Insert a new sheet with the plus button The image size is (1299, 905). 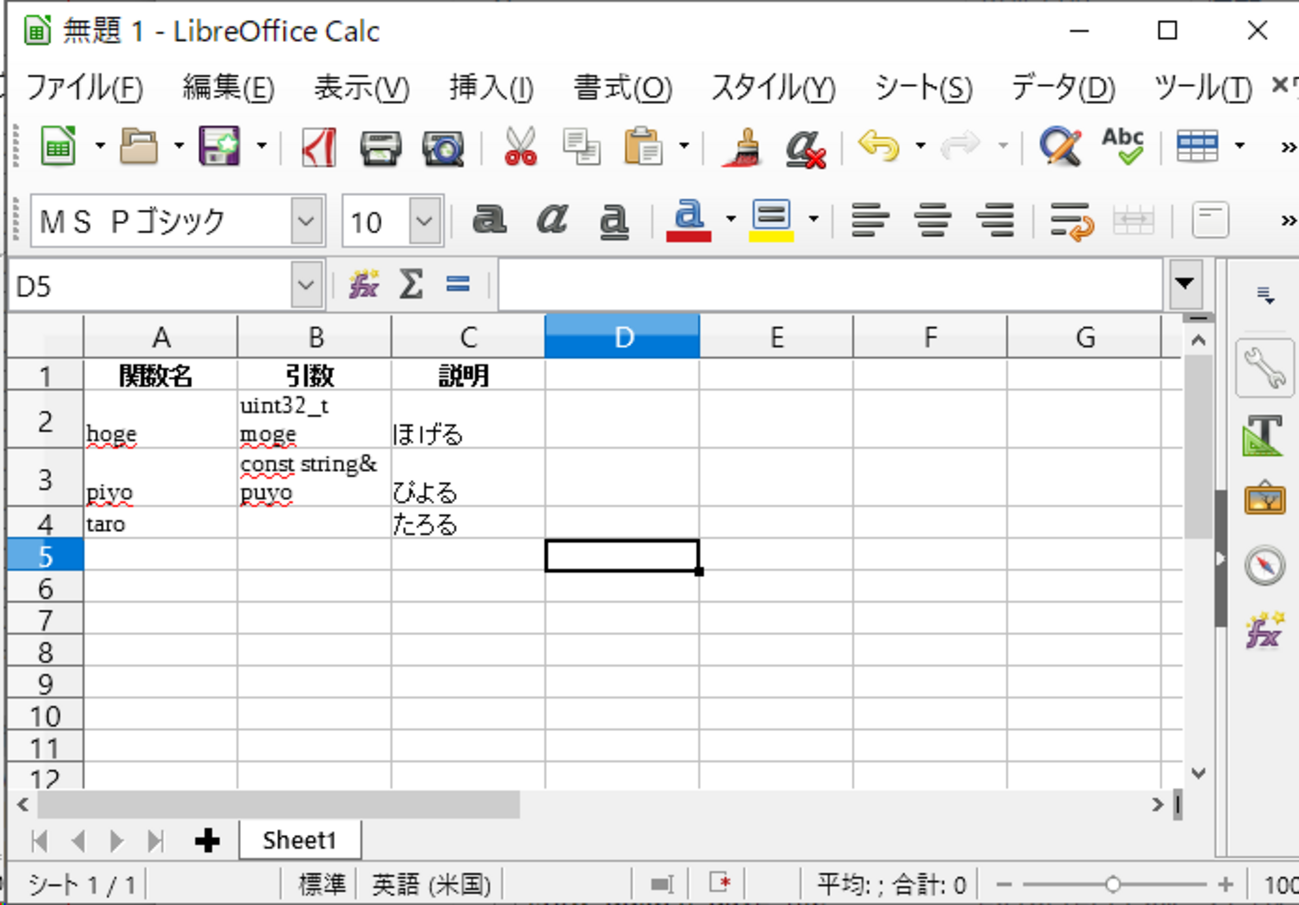tap(207, 840)
